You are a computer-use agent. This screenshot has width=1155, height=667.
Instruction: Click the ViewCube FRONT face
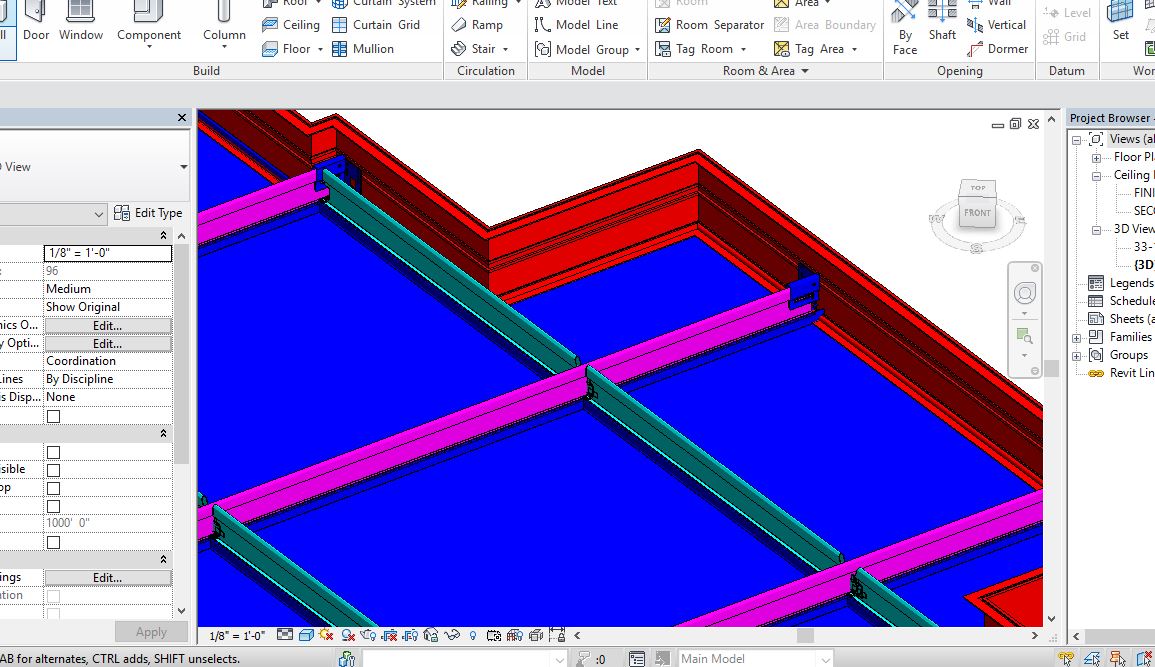click(x=977, y=212)
